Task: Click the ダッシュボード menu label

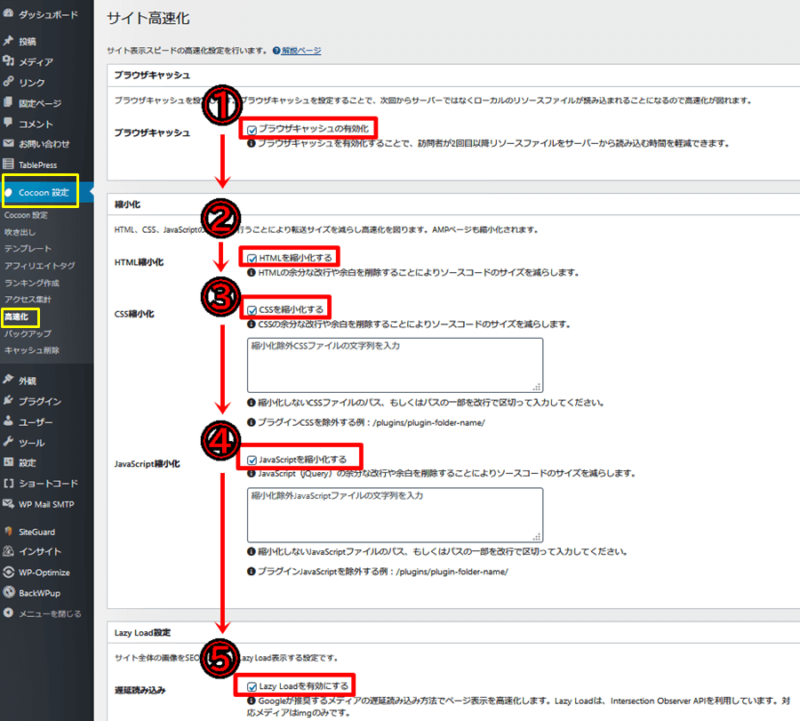Action: pos(48,14)
